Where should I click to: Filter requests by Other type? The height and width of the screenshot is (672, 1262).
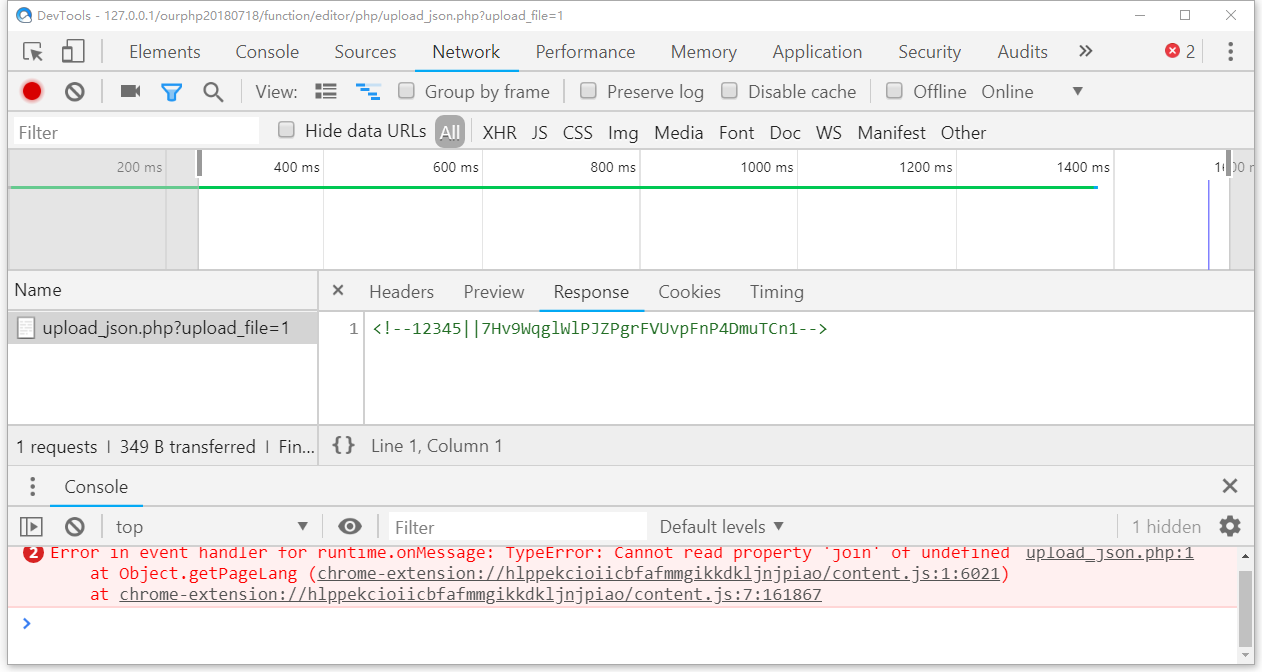click(x=963, y=132)
